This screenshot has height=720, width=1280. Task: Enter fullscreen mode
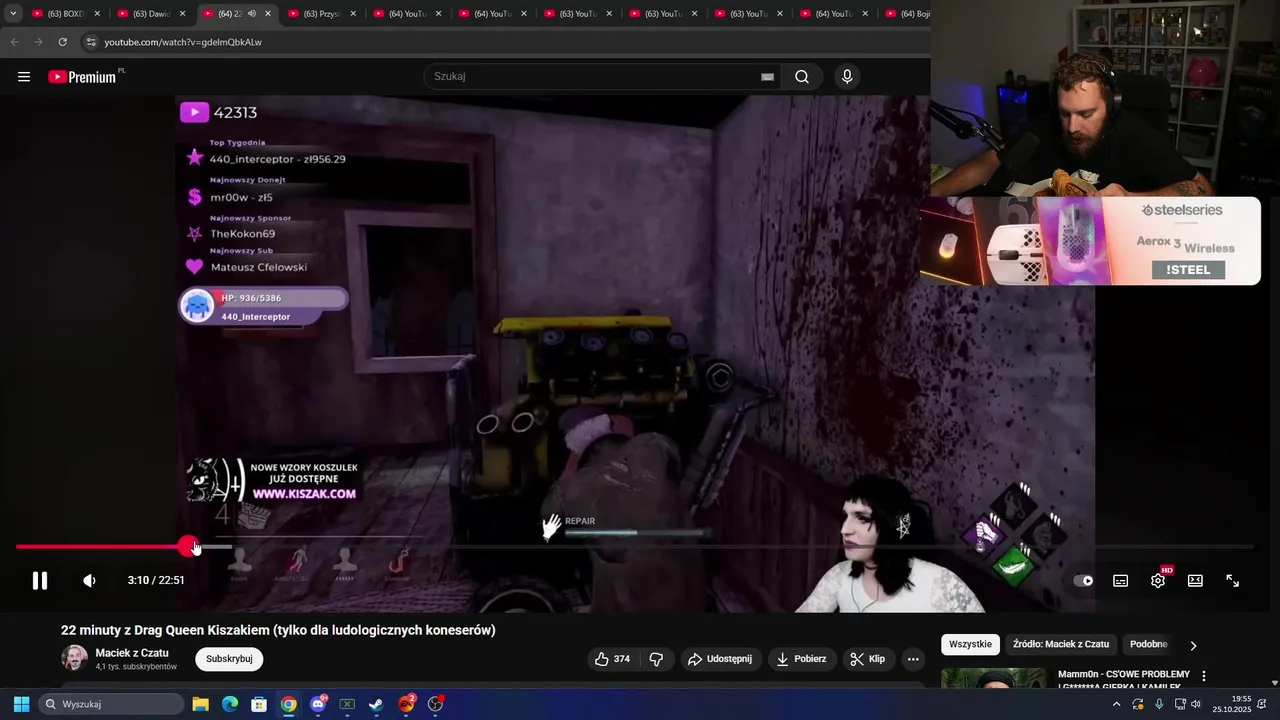coord(1233,580)
